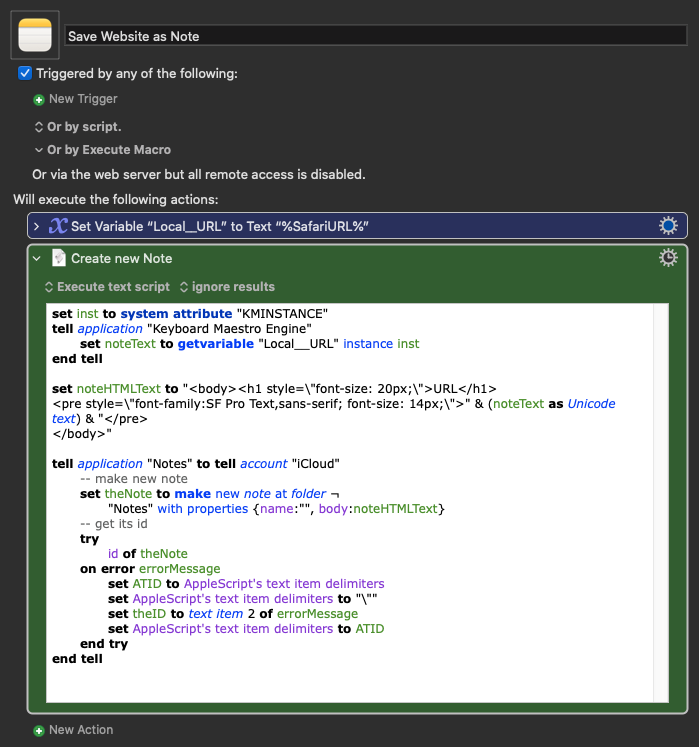Click the script document icon of Create new Note
The height and width of the screenshot is (747, 699).
pyautogui.click(x=59, y=258)
